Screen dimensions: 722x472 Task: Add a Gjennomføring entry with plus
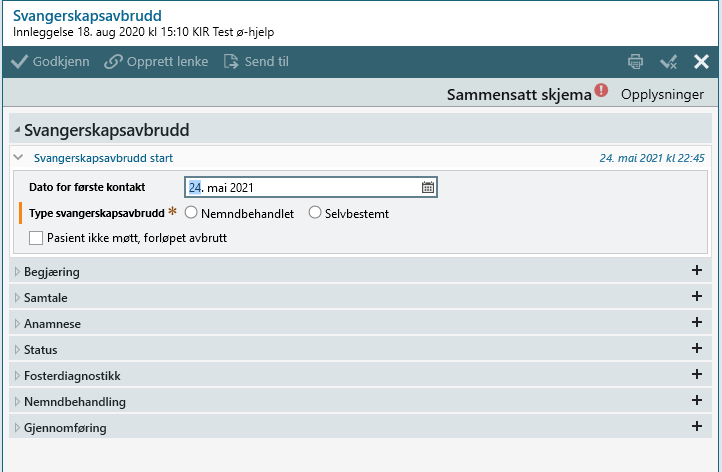(697, 426)
